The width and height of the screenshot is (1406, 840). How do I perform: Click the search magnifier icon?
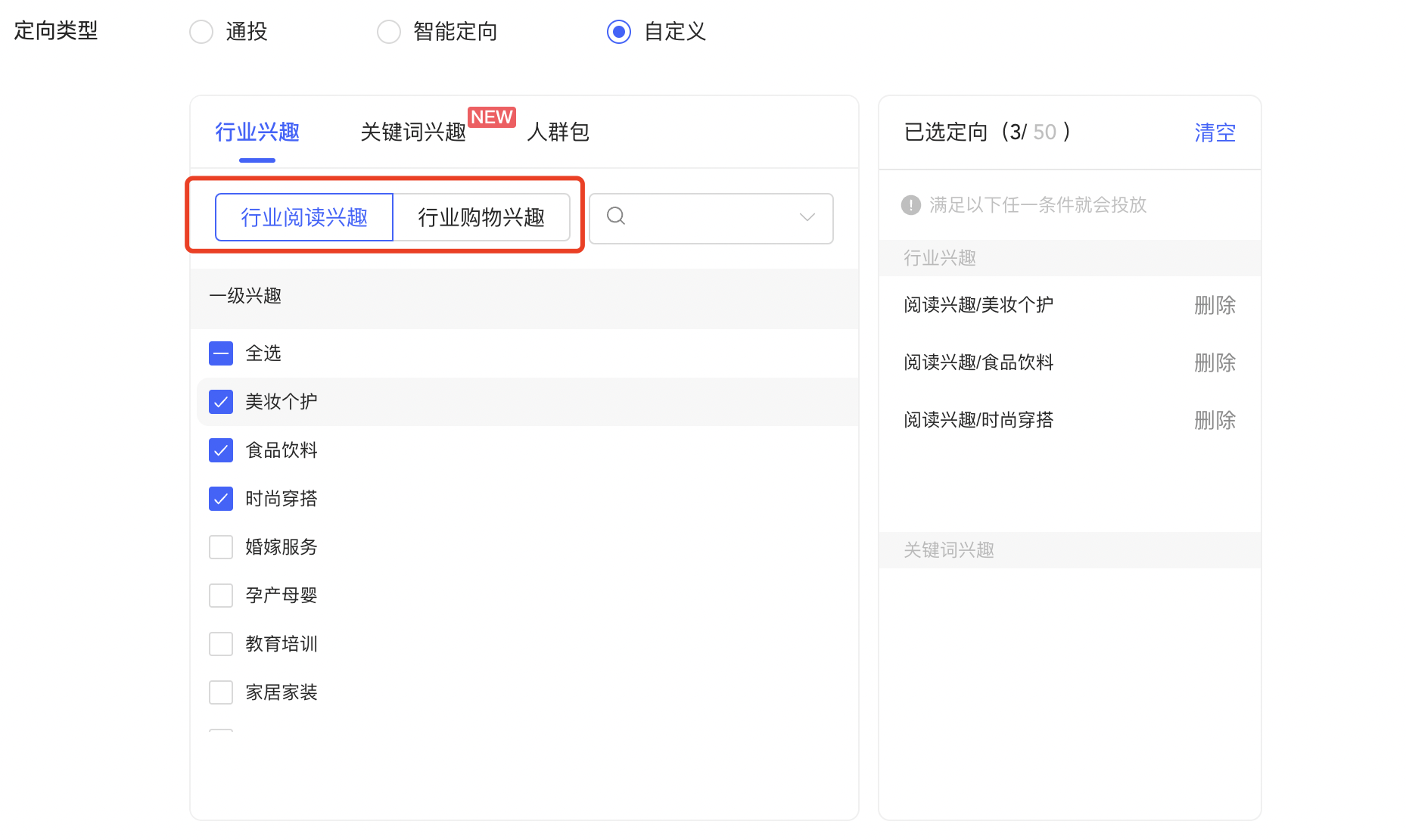pyautogui.click(x=615, y=218)
